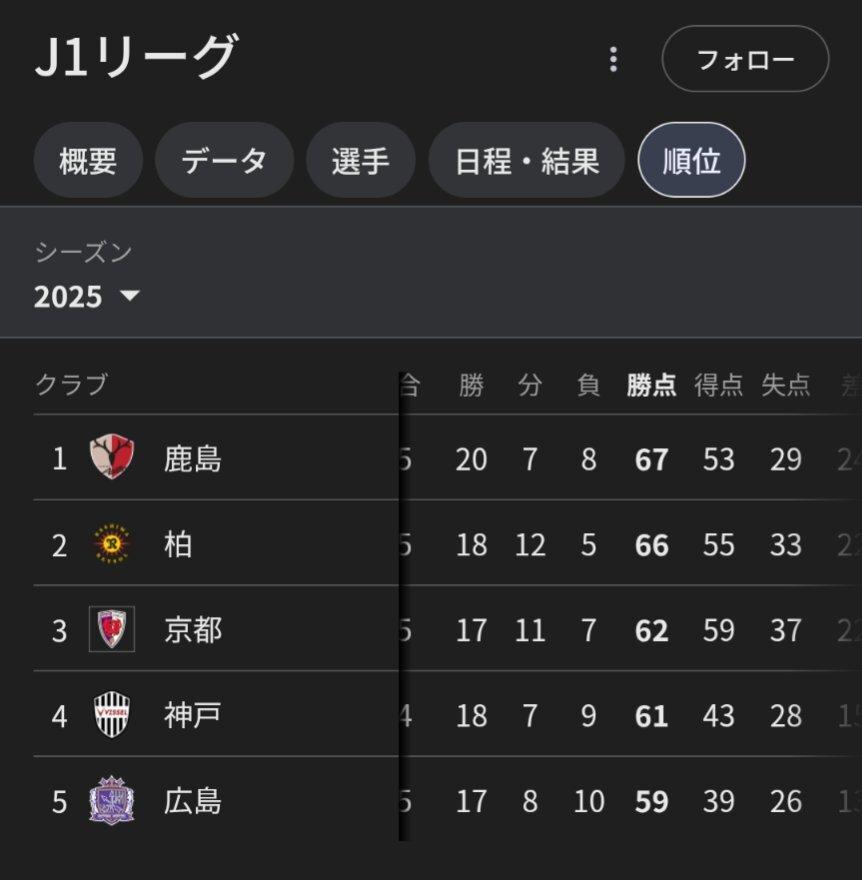Open the 日程・結果 schedule tab

point(526,161)
